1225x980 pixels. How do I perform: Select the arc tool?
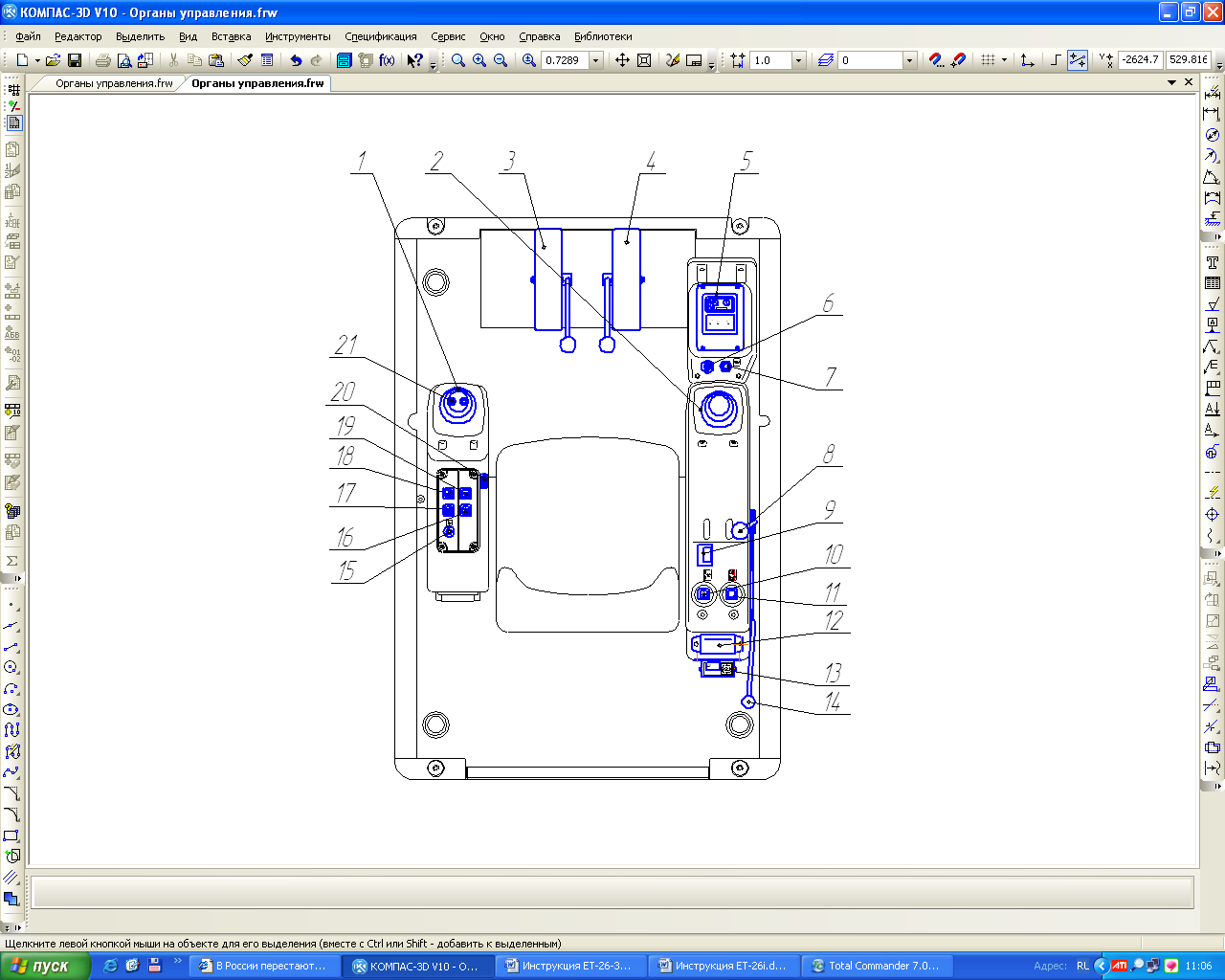pyautogui.click(x=11, y=689)
